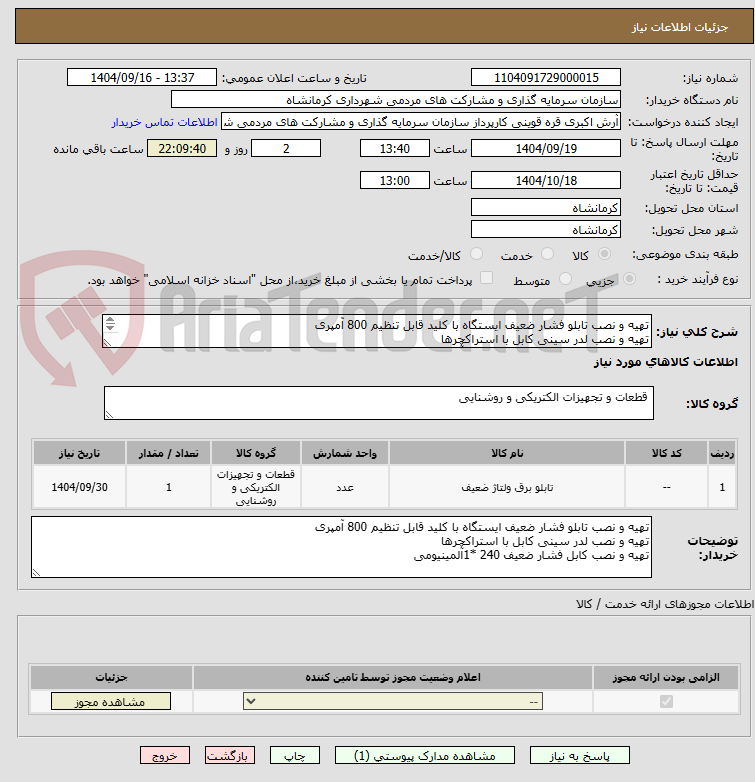Viewport: 755px width, 782px height.
Task: Click the شهر محل تحویل field
Action: click(546, 229)
